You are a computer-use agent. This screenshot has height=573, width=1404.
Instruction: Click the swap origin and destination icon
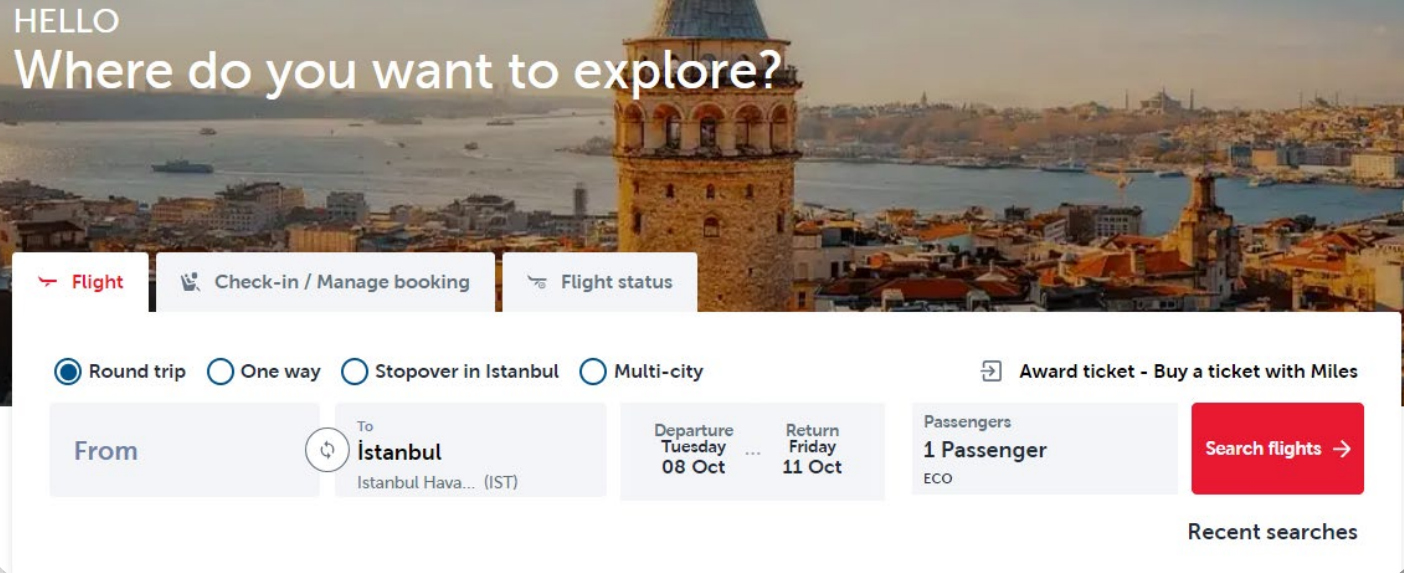click(x=327, y=450)
